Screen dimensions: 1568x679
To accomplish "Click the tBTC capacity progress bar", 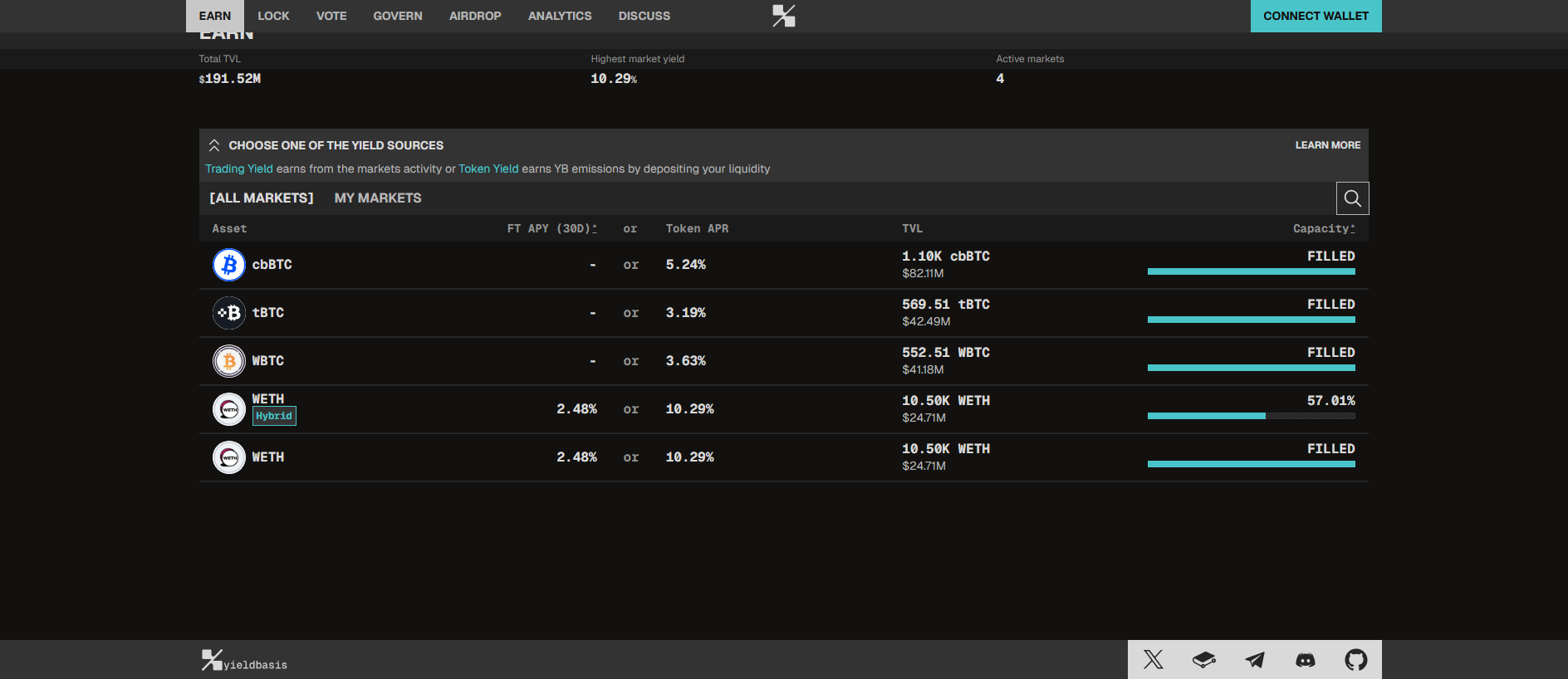I will [x=1252, y=320].
